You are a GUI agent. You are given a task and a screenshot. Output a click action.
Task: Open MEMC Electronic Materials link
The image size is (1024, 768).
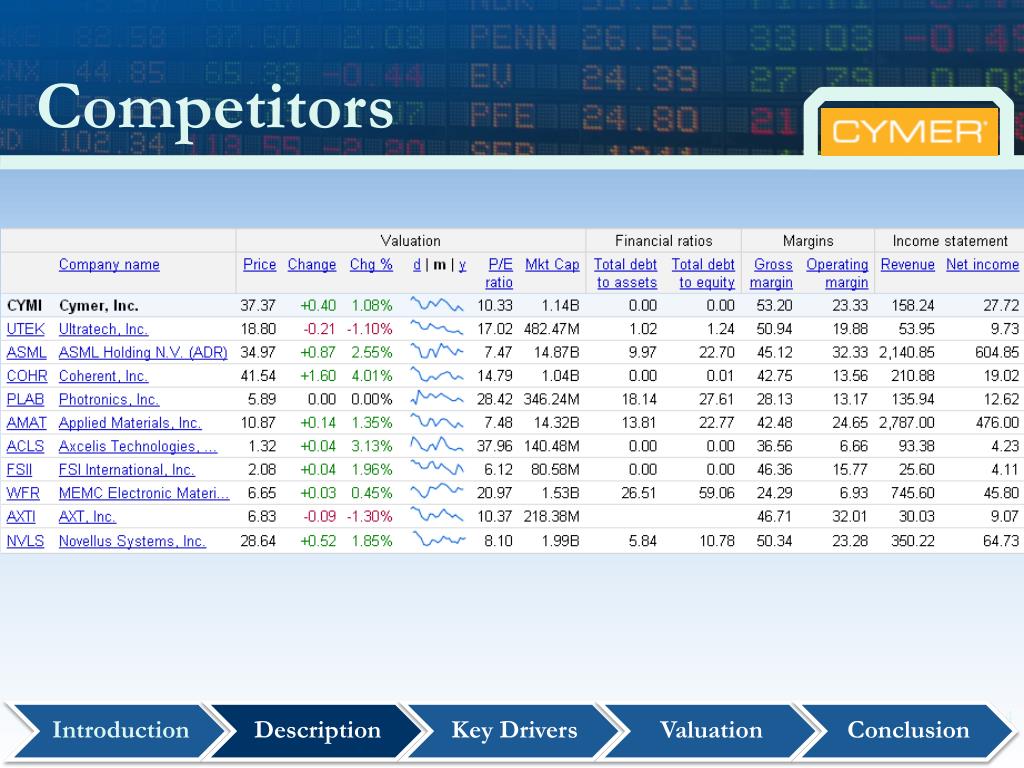point(144,494)
